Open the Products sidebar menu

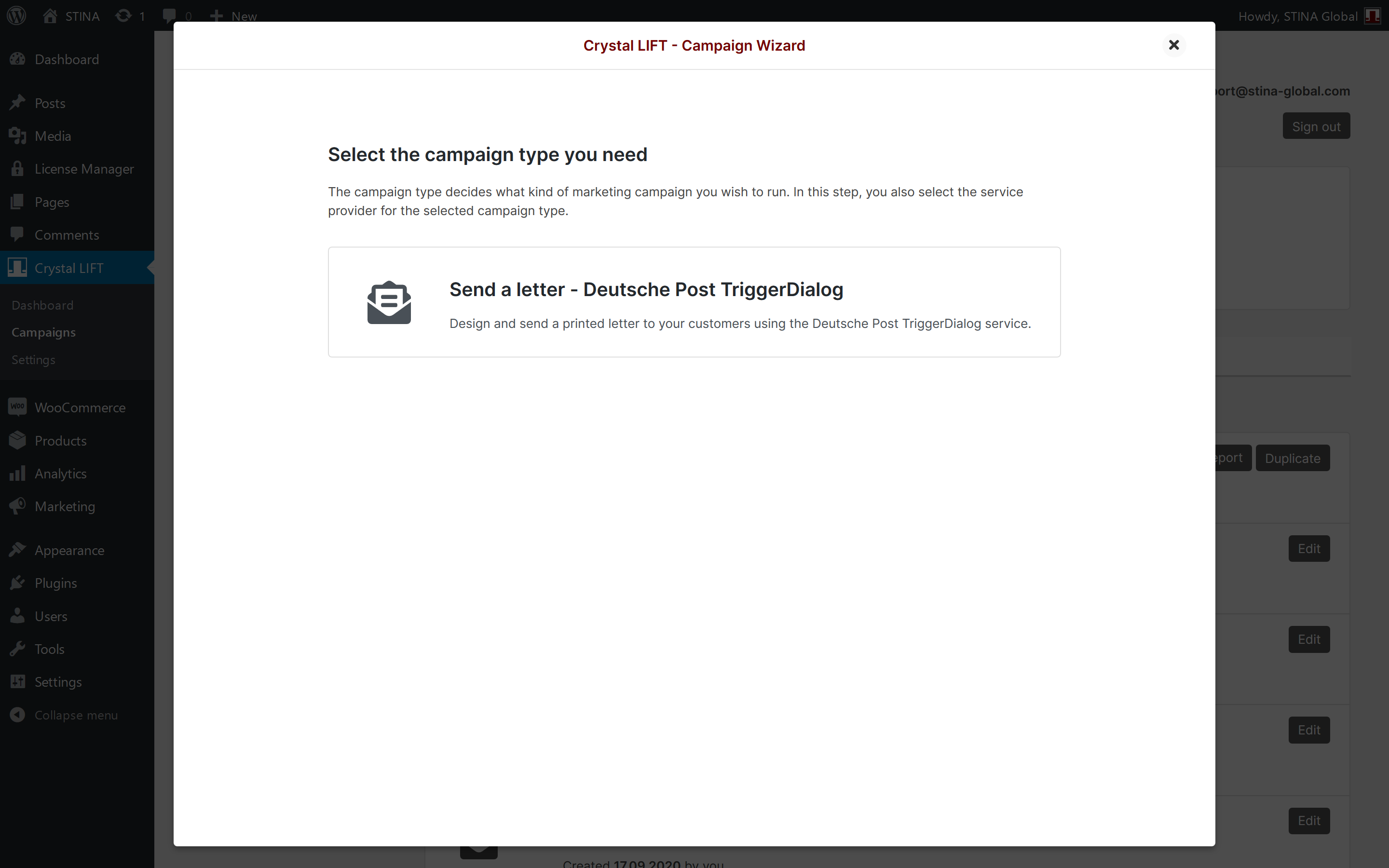(60, 441)
